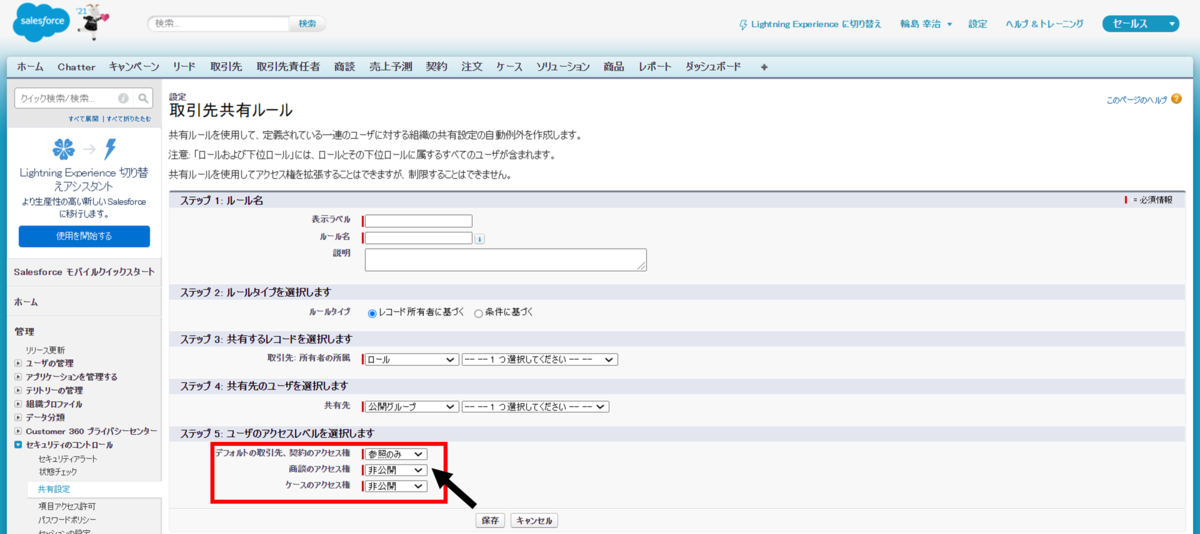Click すべて展開 link in sidebar
1200x534 pixels.
84,118
